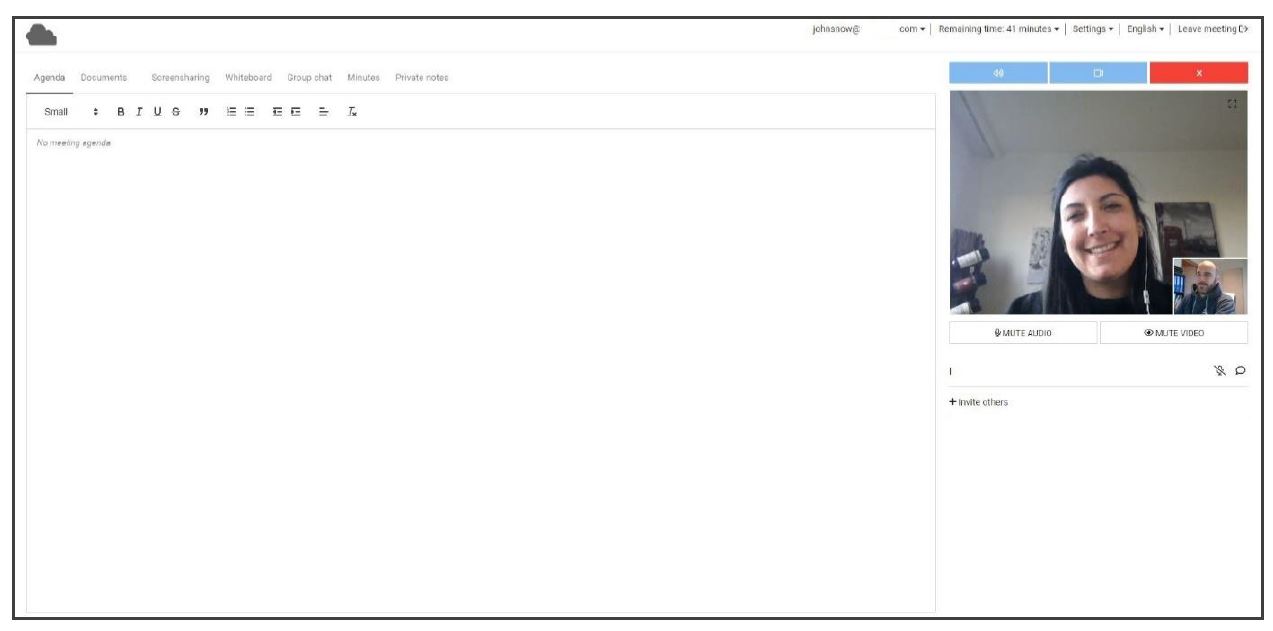Insert a blockquote in the agenda
Image resolution: width=1273 pixels, height=631 pixels.
(x=203, y=112)
